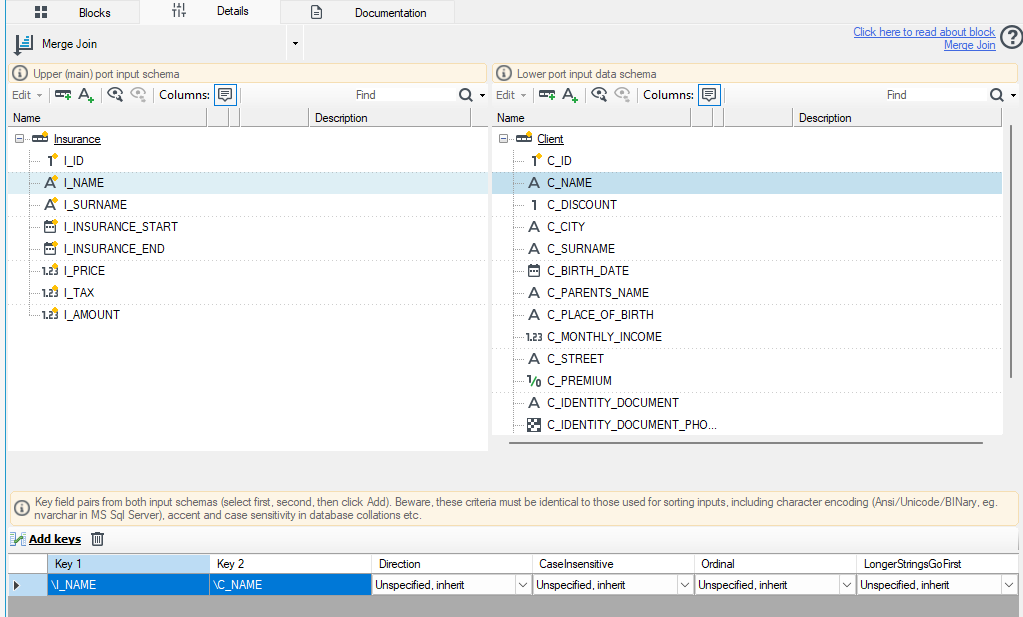1023x617 pixels.
Task: Switch to the Details tab
Action: 210,12
